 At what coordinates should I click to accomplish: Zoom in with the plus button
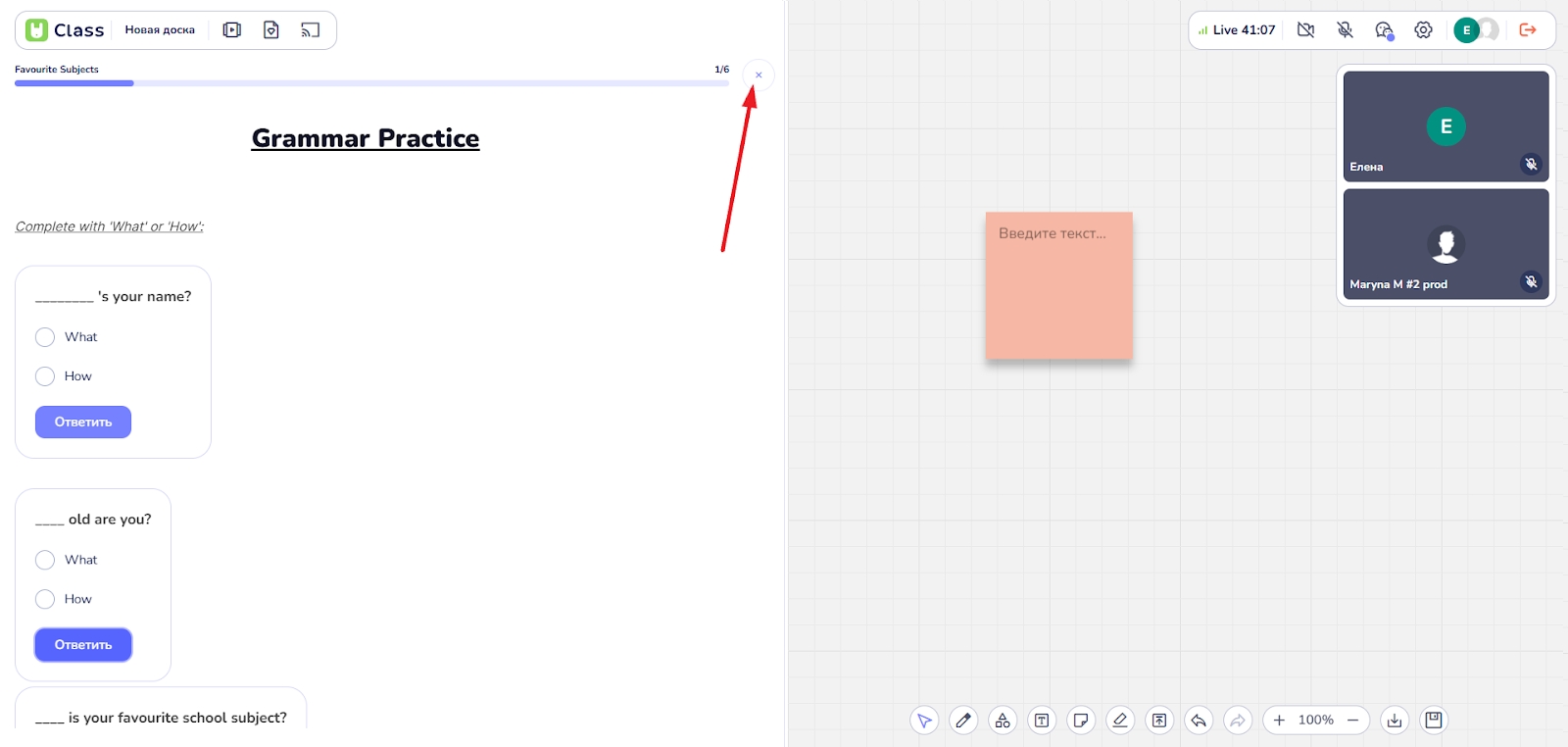coord(1279,721)
